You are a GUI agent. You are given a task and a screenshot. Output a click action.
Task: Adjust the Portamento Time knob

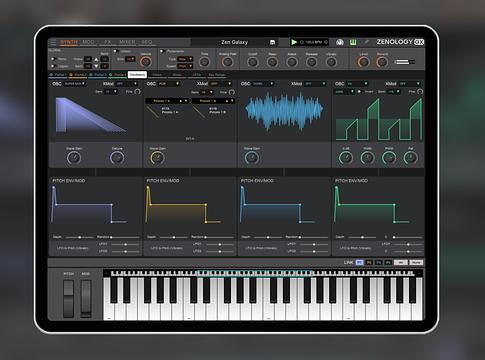pyautogui.click(x=204, y=62)
